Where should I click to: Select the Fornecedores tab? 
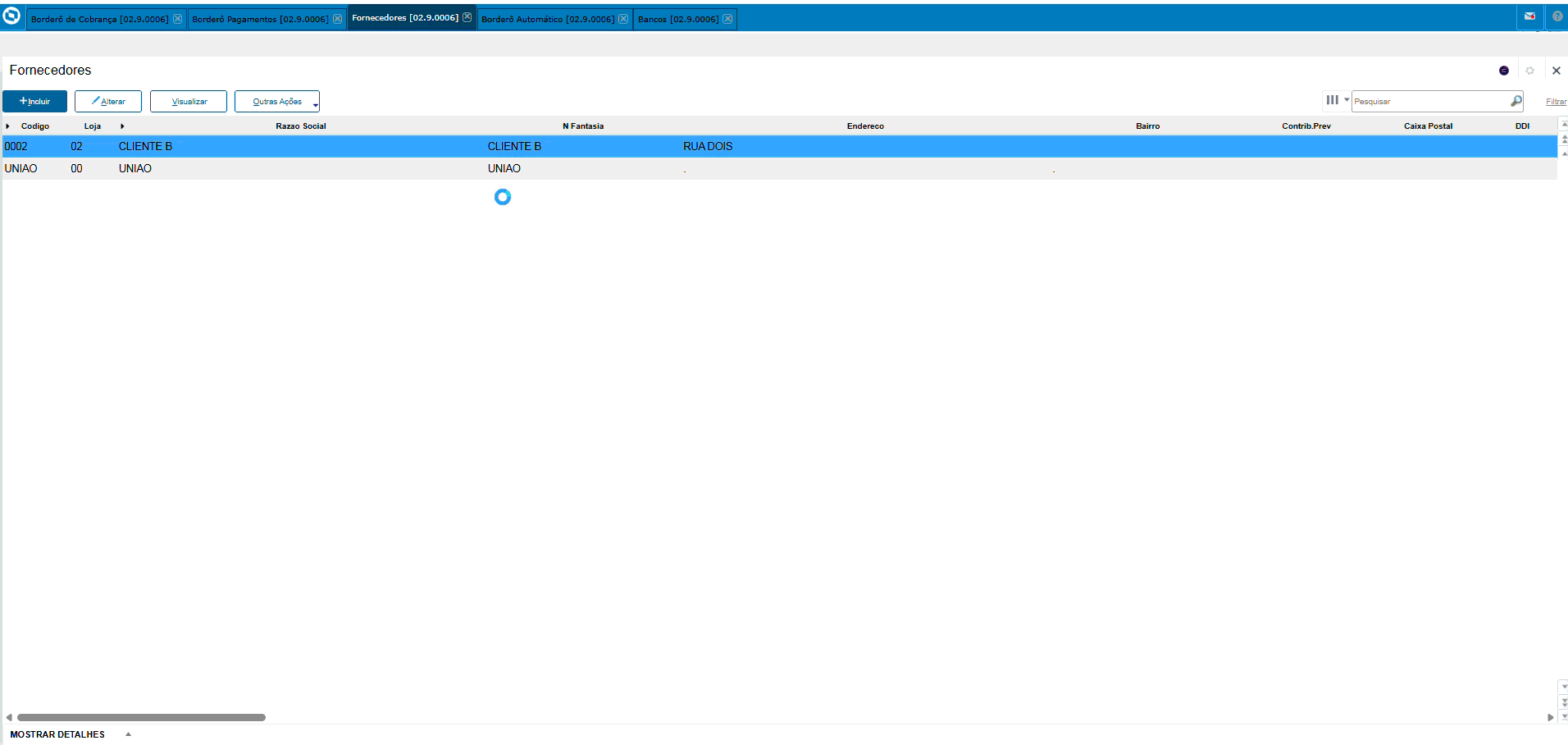(405, 17)
